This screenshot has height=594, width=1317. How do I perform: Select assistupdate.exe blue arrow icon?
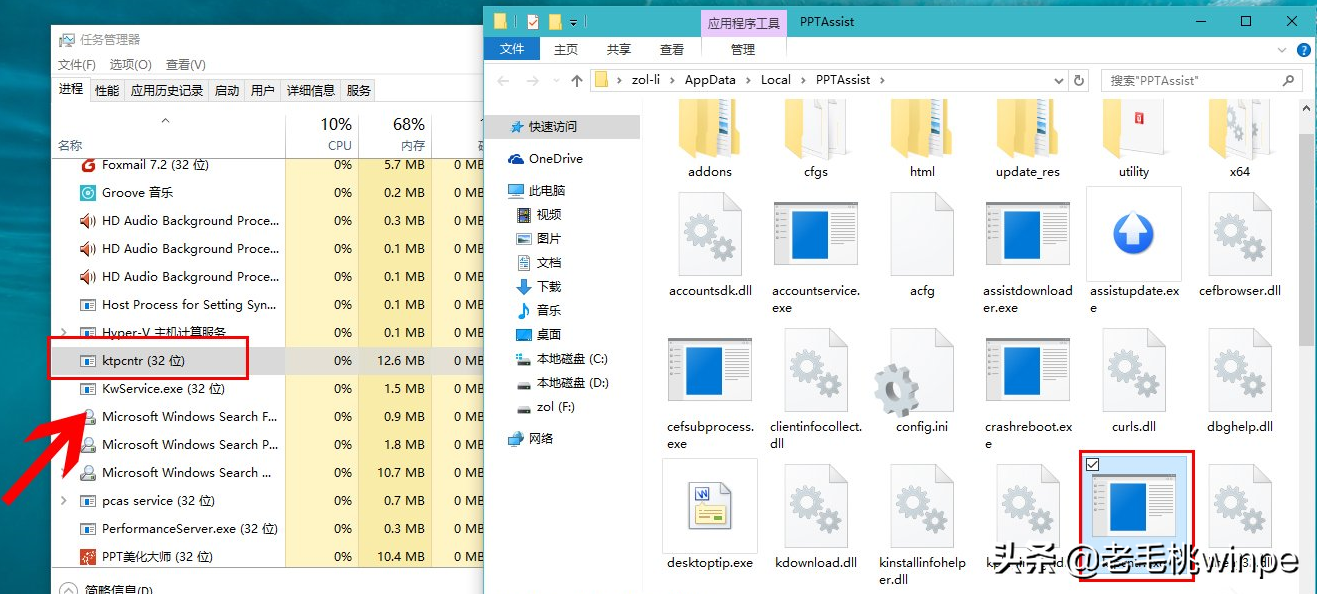click(x=1134, y=234)
